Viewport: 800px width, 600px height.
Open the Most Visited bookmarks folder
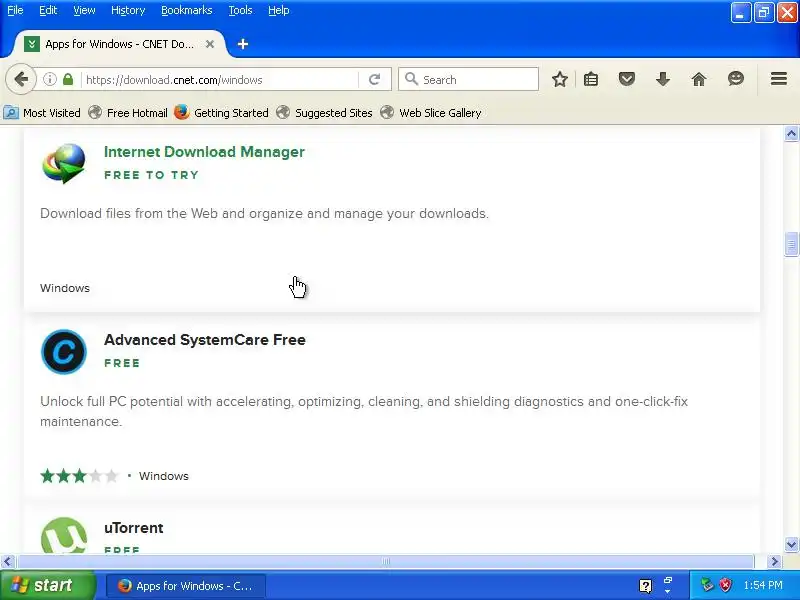[42, 113]
